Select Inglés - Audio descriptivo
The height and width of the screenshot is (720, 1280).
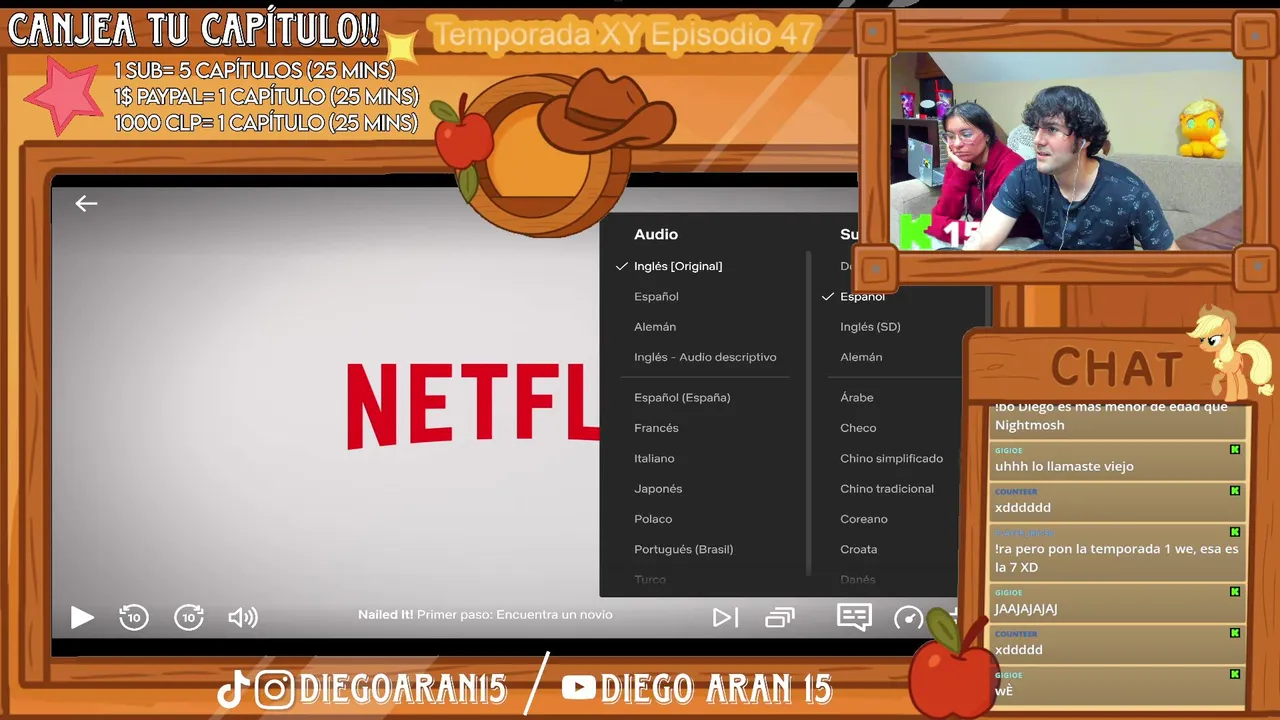[705, 357]
